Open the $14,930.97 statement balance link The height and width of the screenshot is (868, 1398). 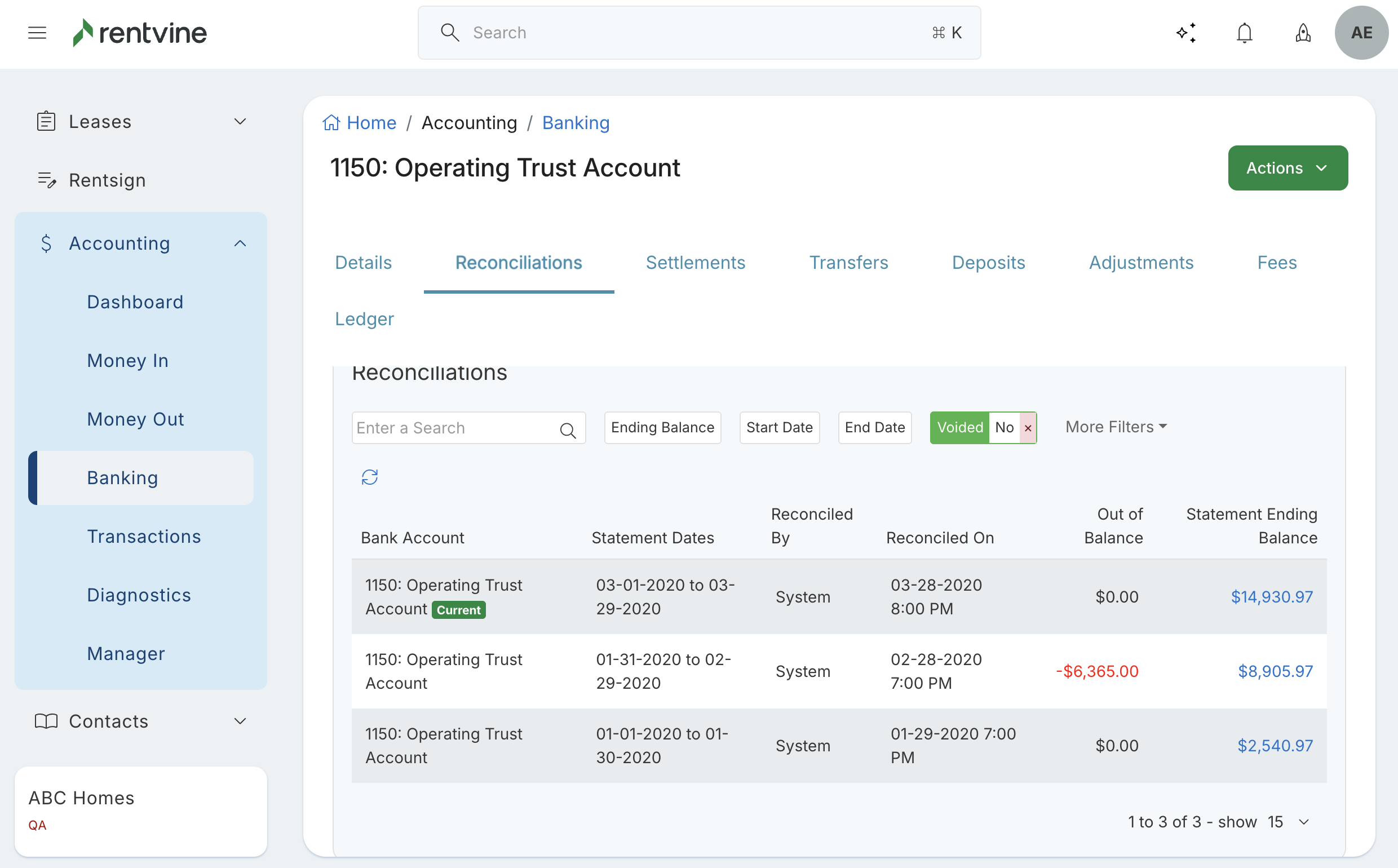pos(1272,596)
